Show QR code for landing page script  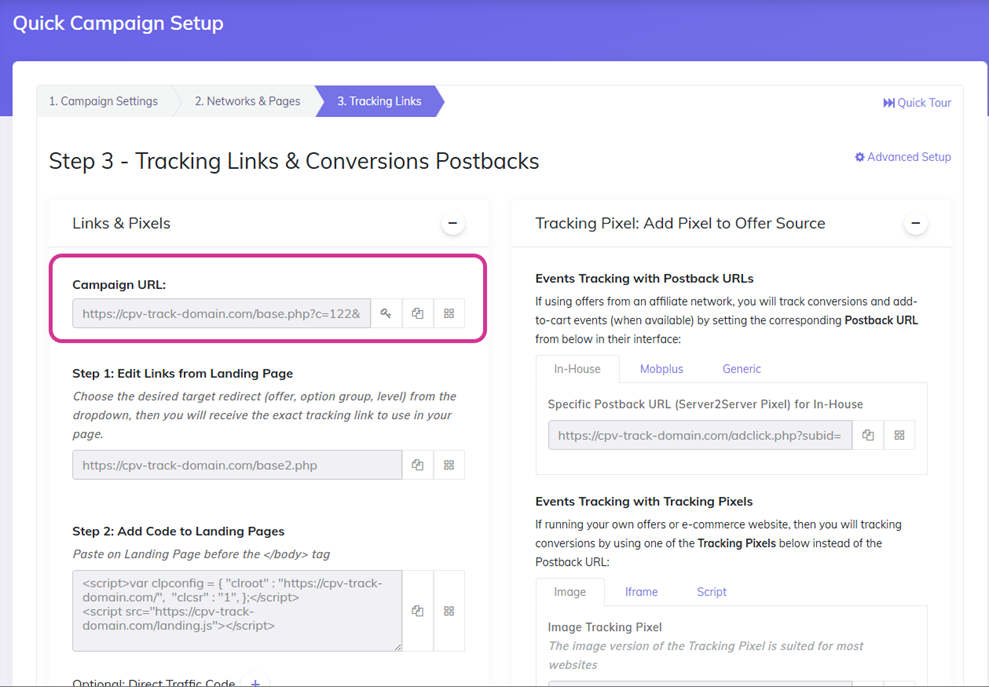click(449, 611)
